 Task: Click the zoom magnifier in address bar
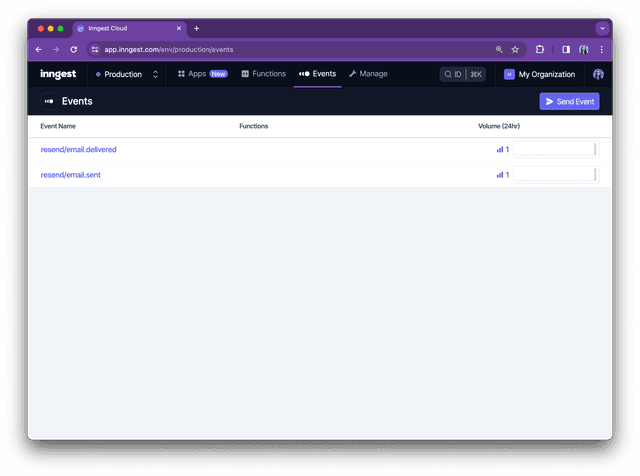click(499, 49)
